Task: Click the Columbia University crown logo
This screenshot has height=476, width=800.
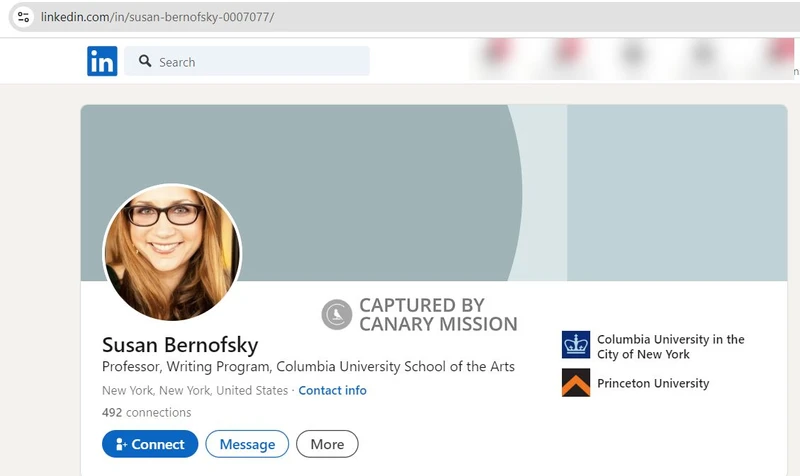Action: (576, 344)
